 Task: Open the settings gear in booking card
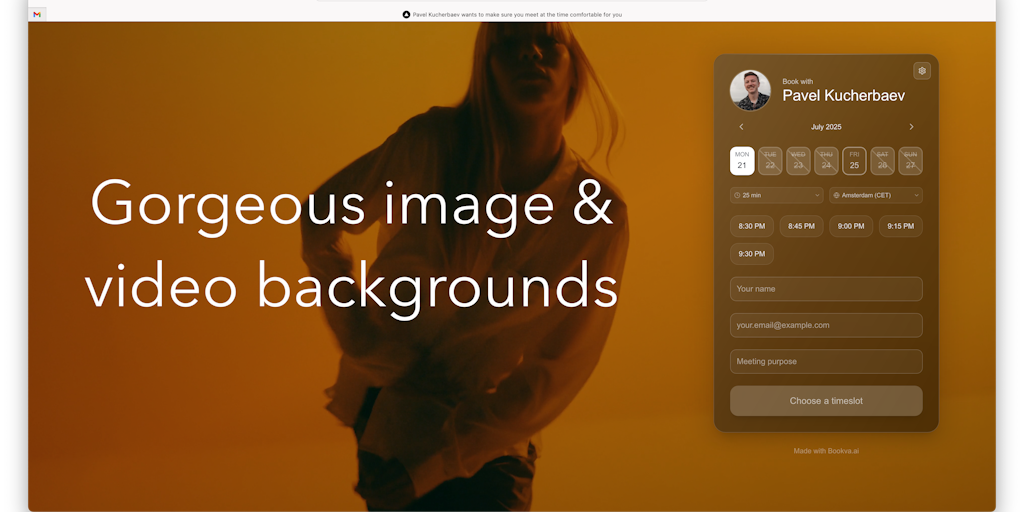tap(922, 71)
